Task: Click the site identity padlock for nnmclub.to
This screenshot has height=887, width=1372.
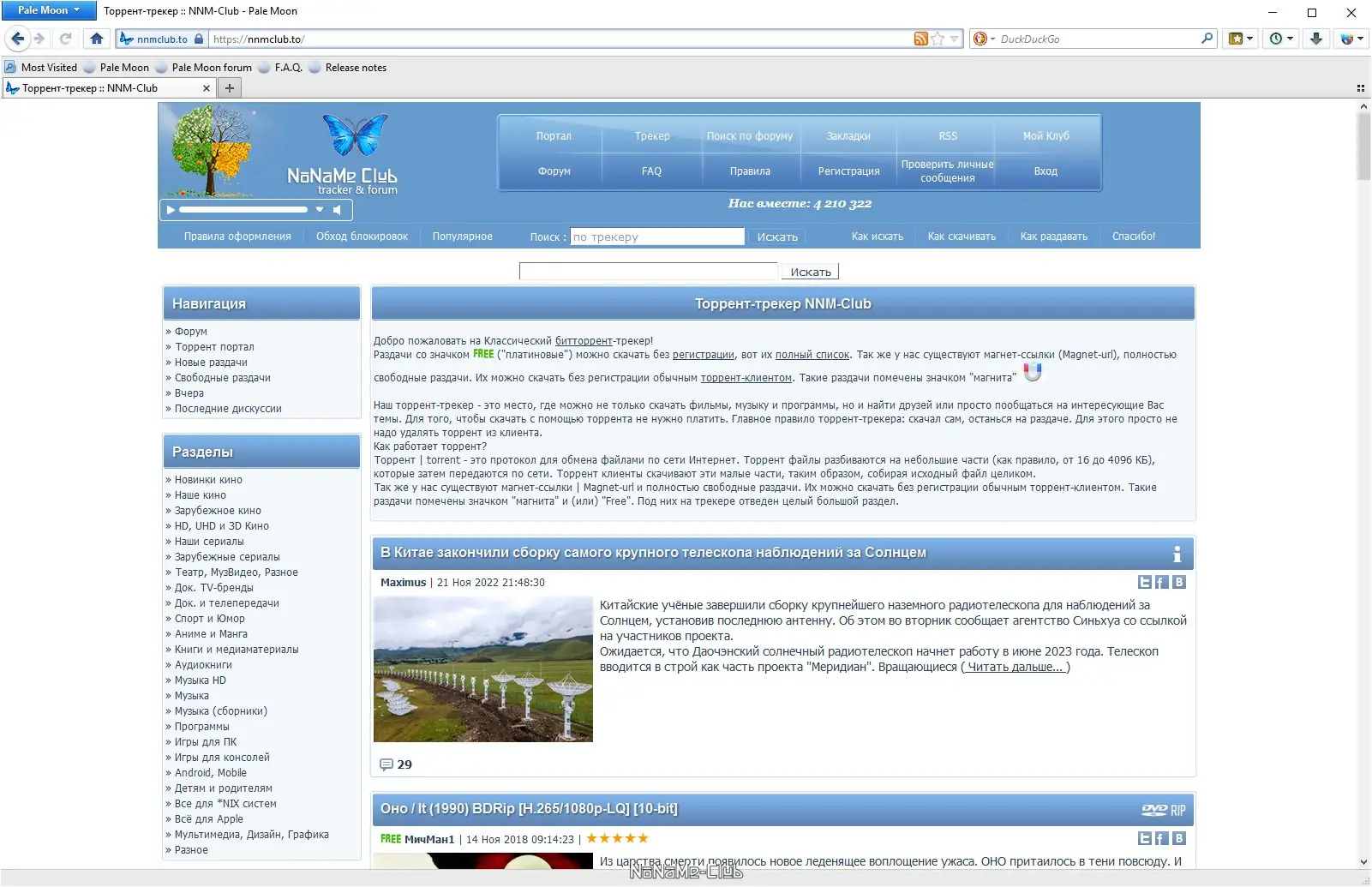Action: coord(200,39)
